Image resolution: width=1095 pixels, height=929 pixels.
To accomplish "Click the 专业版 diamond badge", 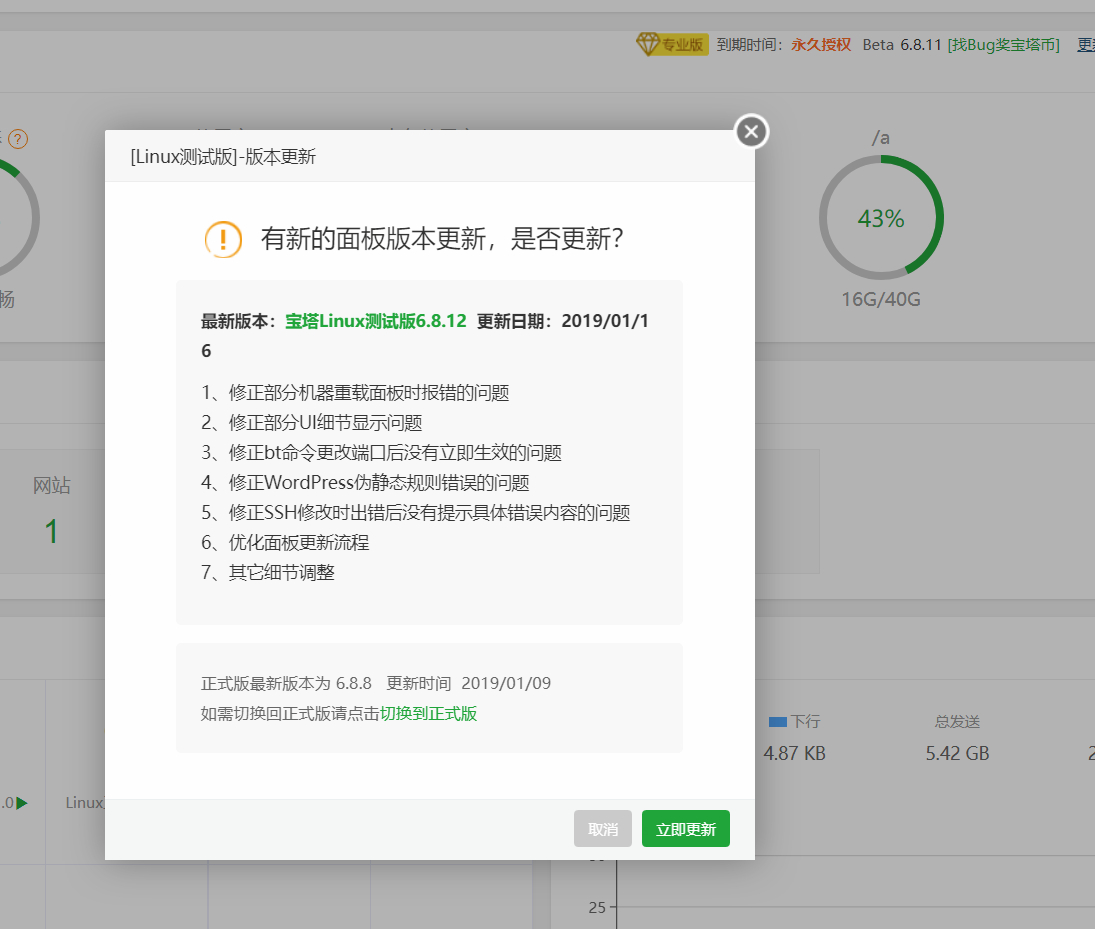I will pos(672,44).
